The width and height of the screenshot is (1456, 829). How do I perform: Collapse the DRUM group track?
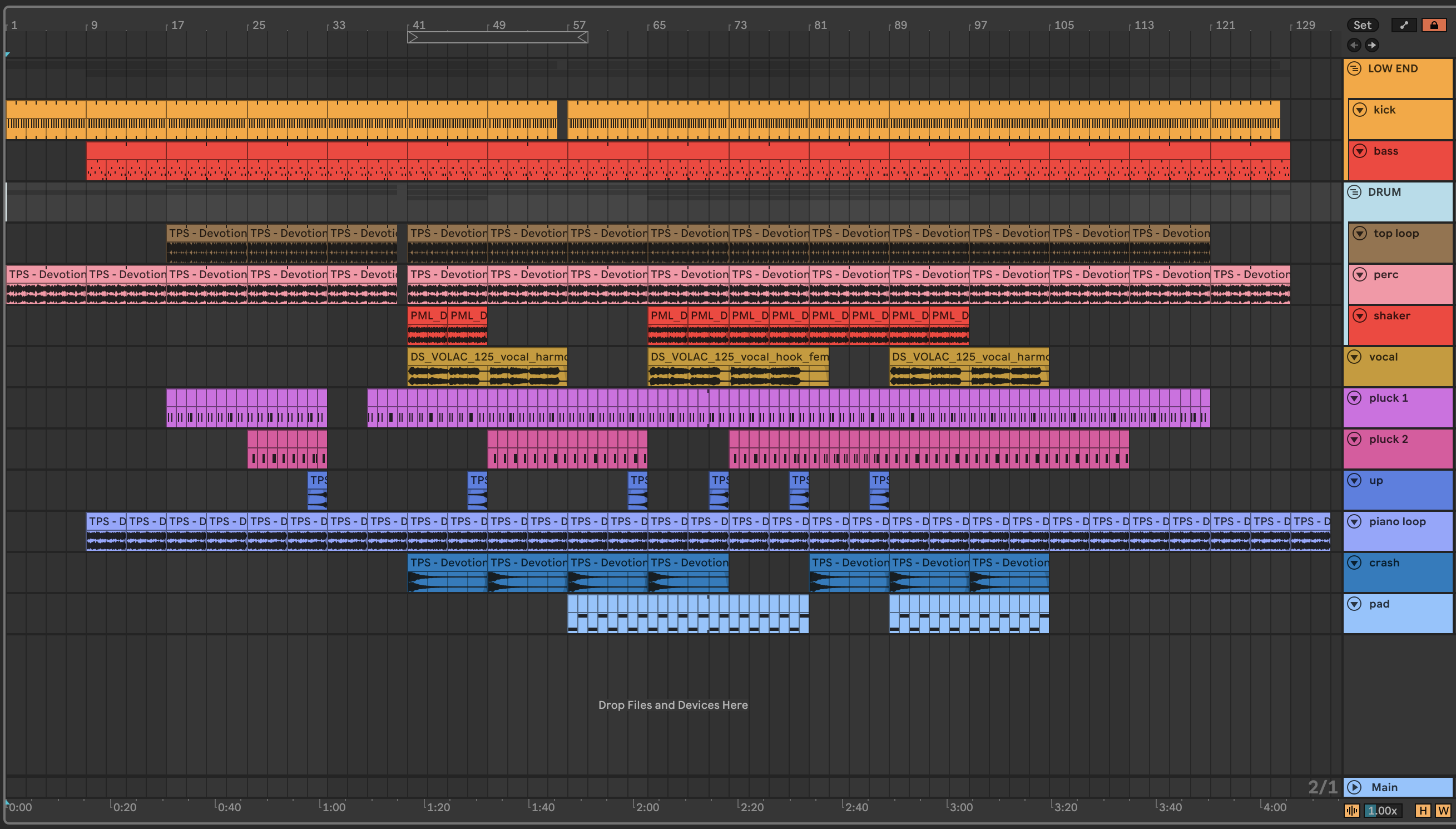1355,192
